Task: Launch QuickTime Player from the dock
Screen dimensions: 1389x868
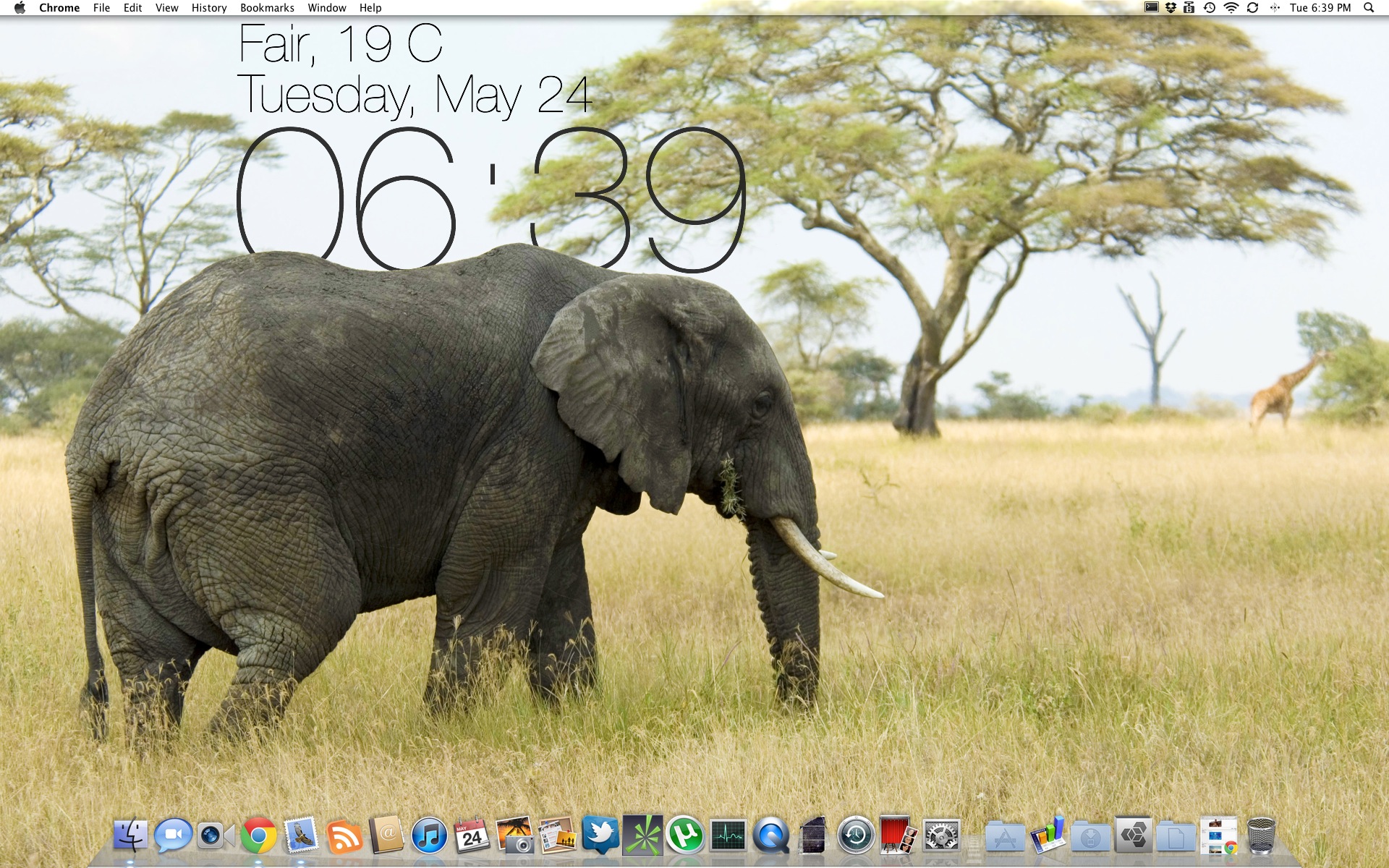Action: click(770, 836)
